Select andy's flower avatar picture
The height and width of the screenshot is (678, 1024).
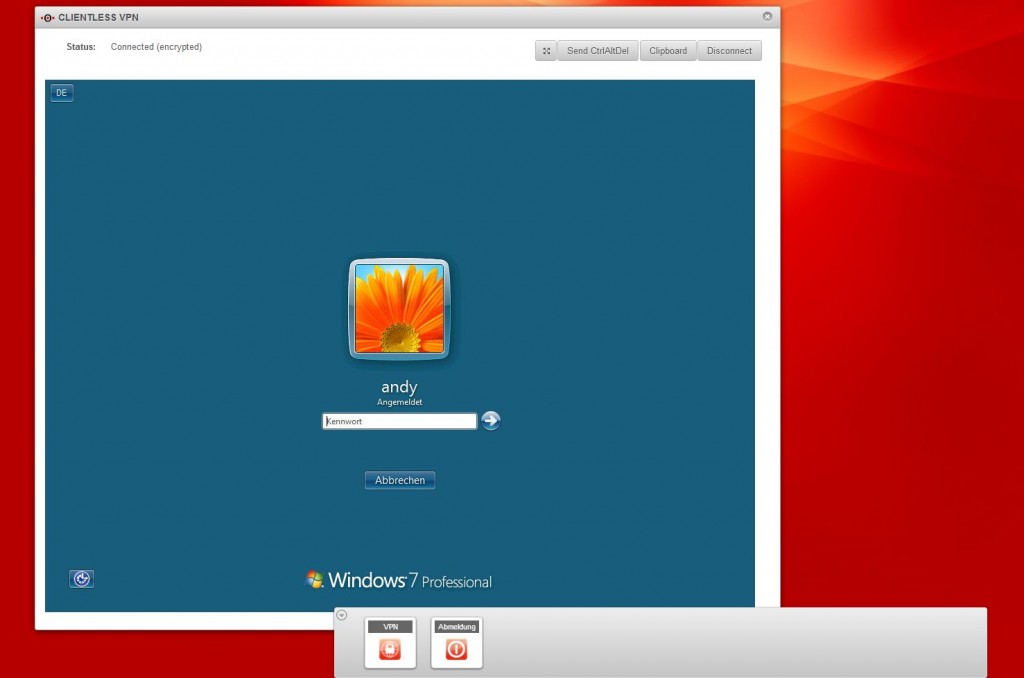[399, 308]
